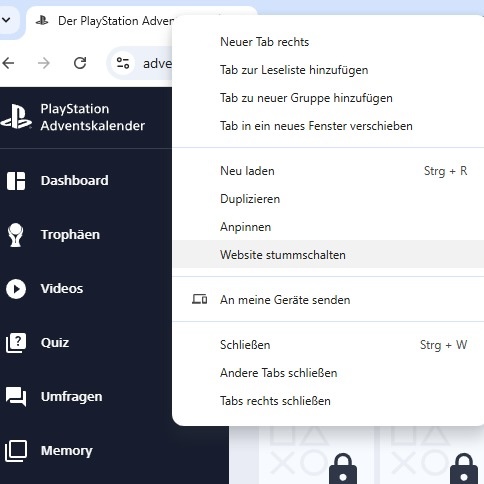Choose Tab zu neuer Gruppe hinzufügen

tap(328, 98)
